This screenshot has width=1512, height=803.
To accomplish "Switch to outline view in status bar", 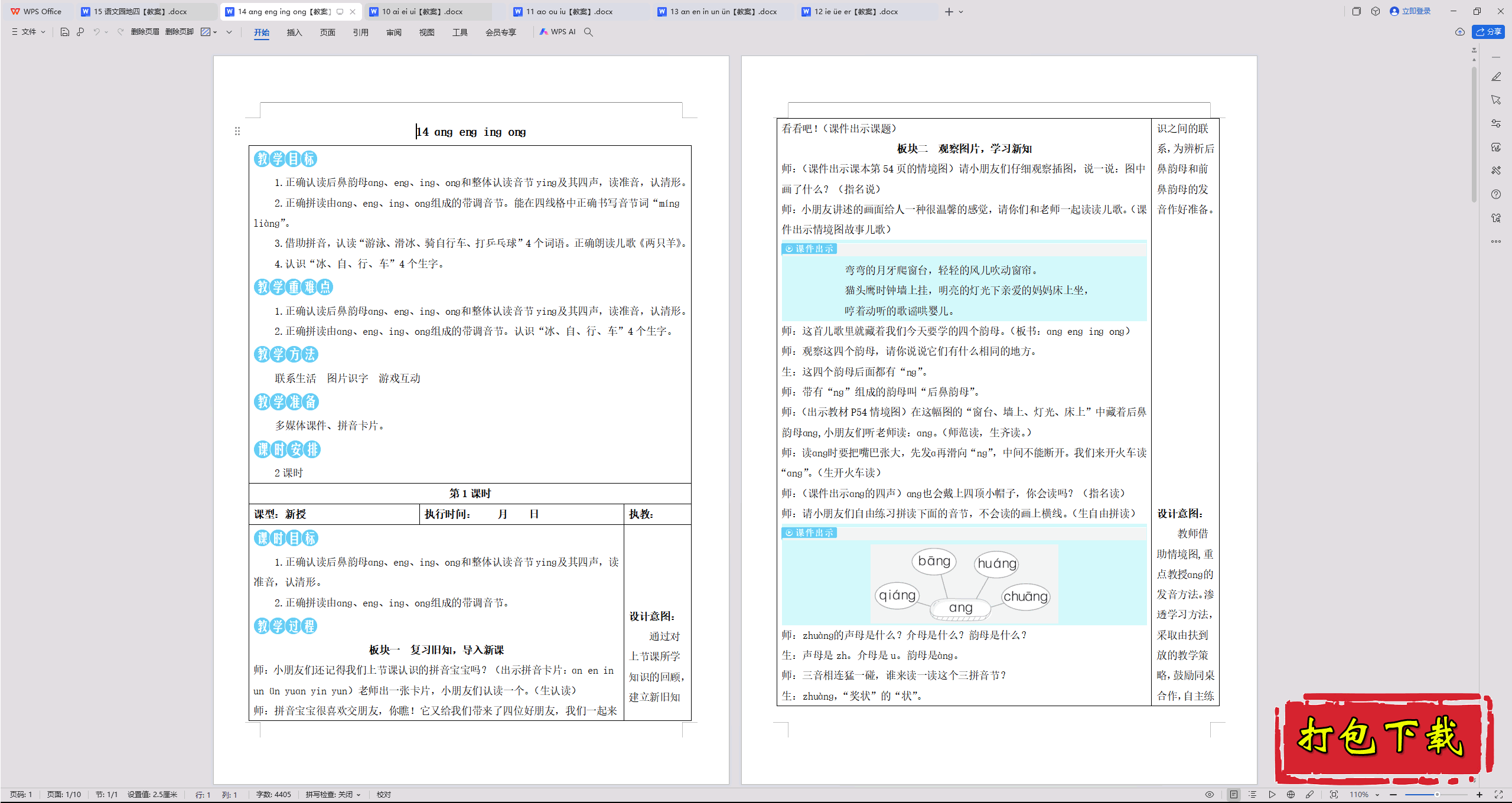I will (1253, 795).
